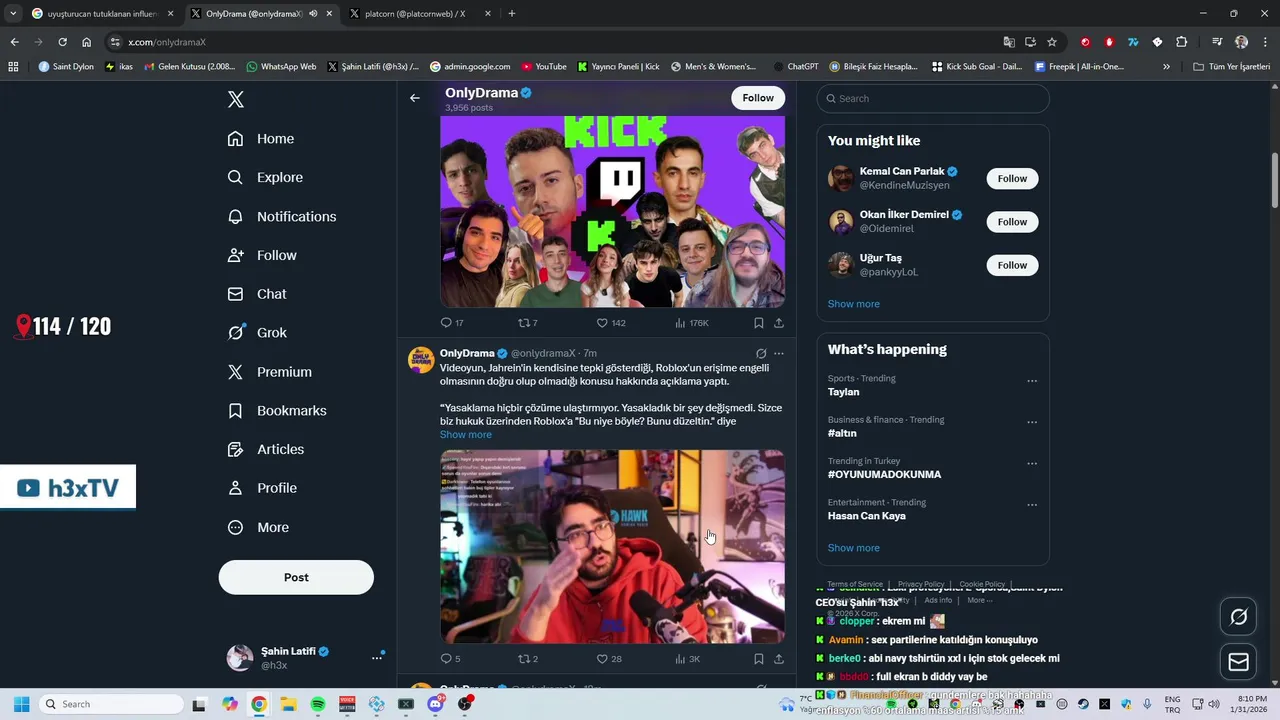Open options for the Taylan trend
1280x720 pixels.
click(1032, 381)
